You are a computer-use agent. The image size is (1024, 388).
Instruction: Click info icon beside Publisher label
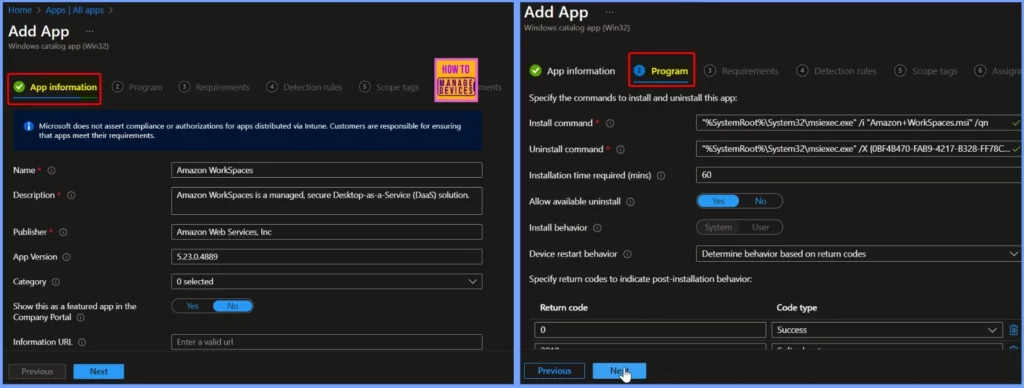point(63,232)
